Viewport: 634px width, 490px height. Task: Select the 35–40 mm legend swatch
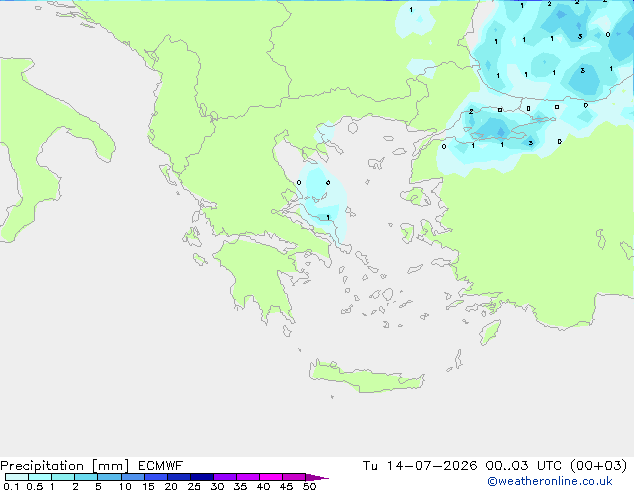tap(248, 477)
